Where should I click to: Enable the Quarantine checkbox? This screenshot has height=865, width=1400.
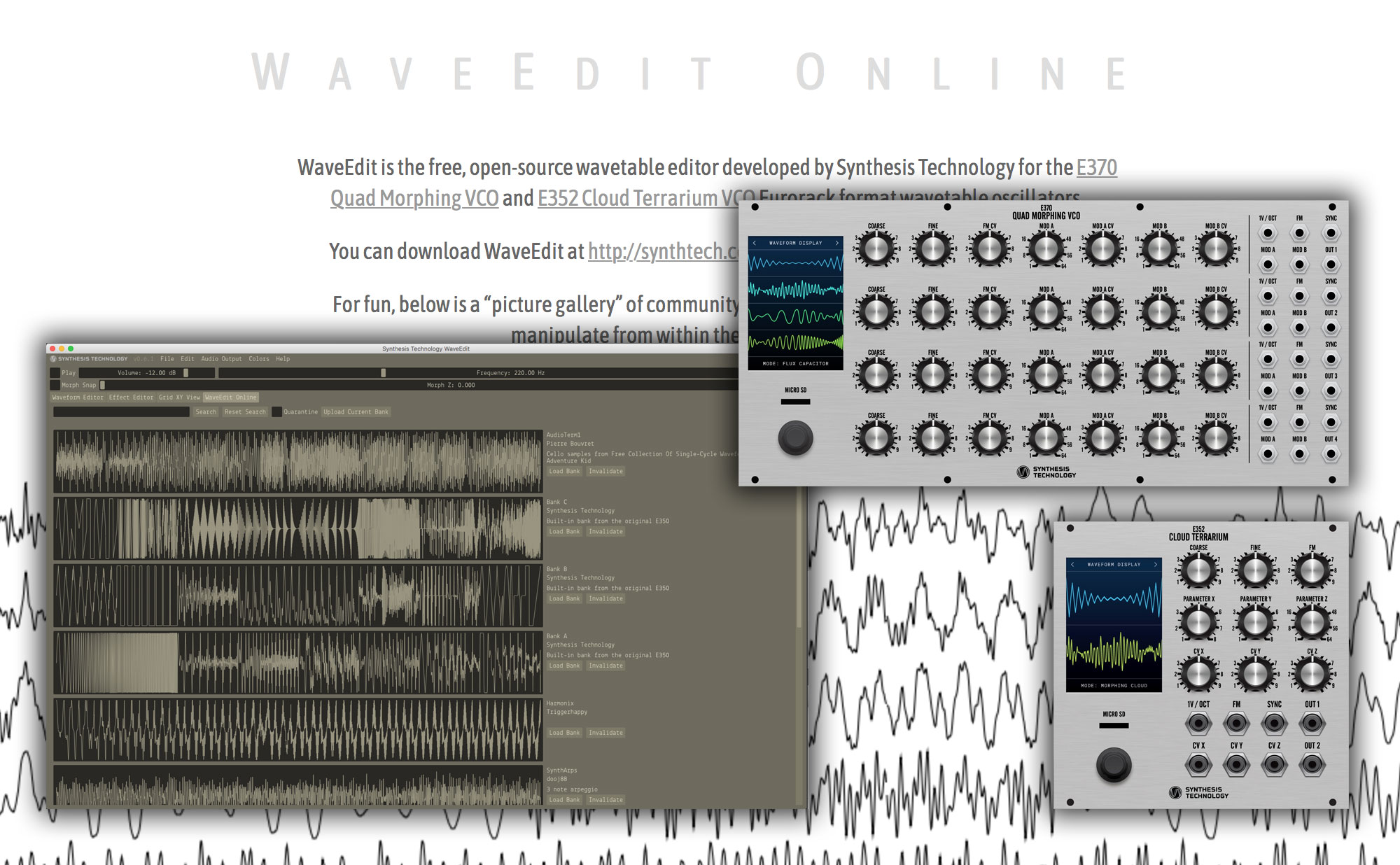[277, 412]
